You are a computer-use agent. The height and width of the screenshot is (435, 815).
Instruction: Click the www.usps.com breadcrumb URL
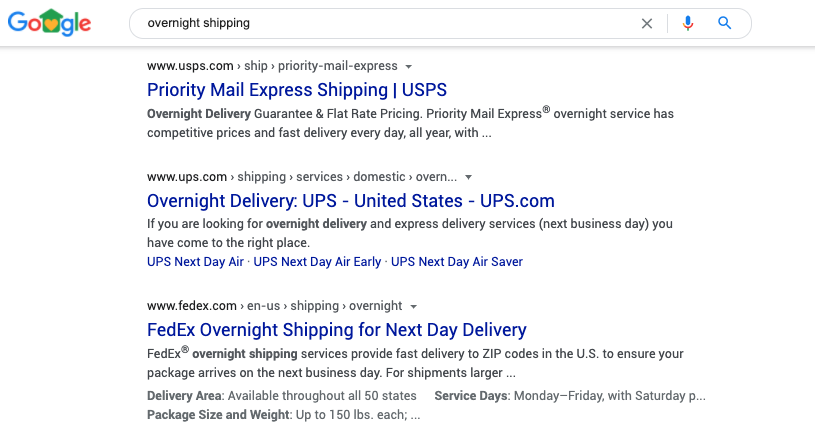click(x=190, y=66)
